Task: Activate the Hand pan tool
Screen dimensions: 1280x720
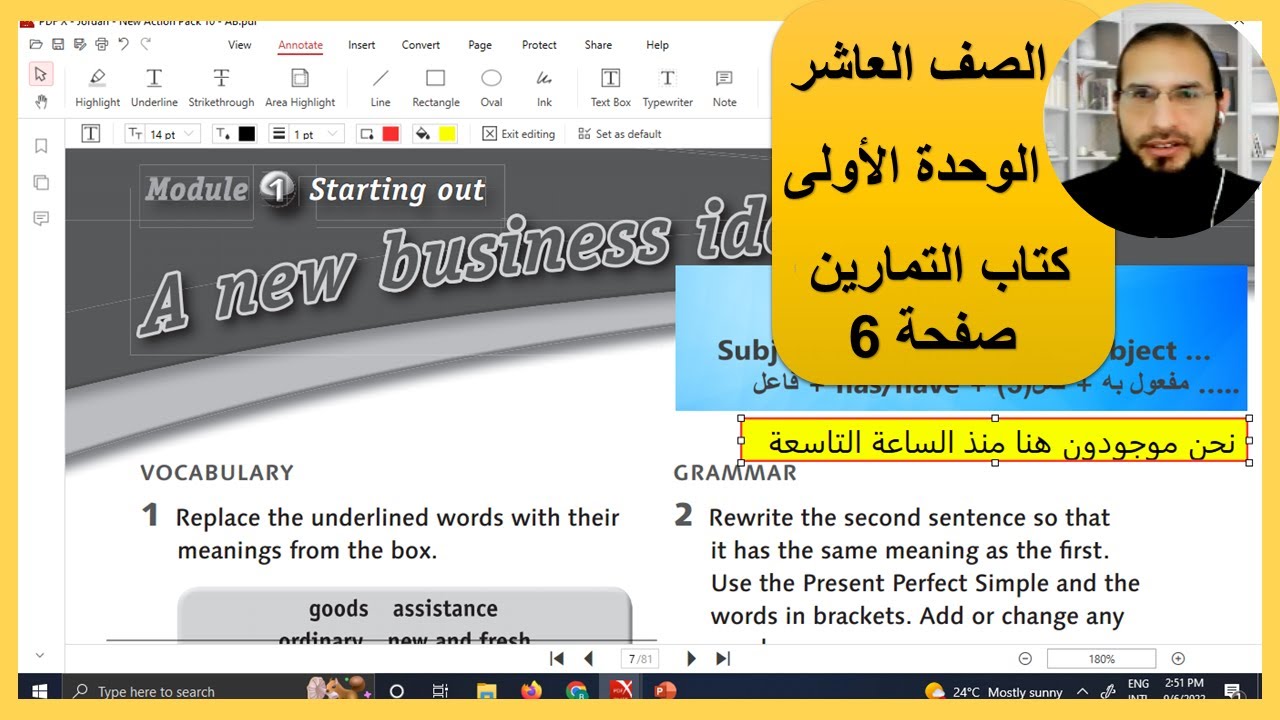Action: [x=41, y=101]
